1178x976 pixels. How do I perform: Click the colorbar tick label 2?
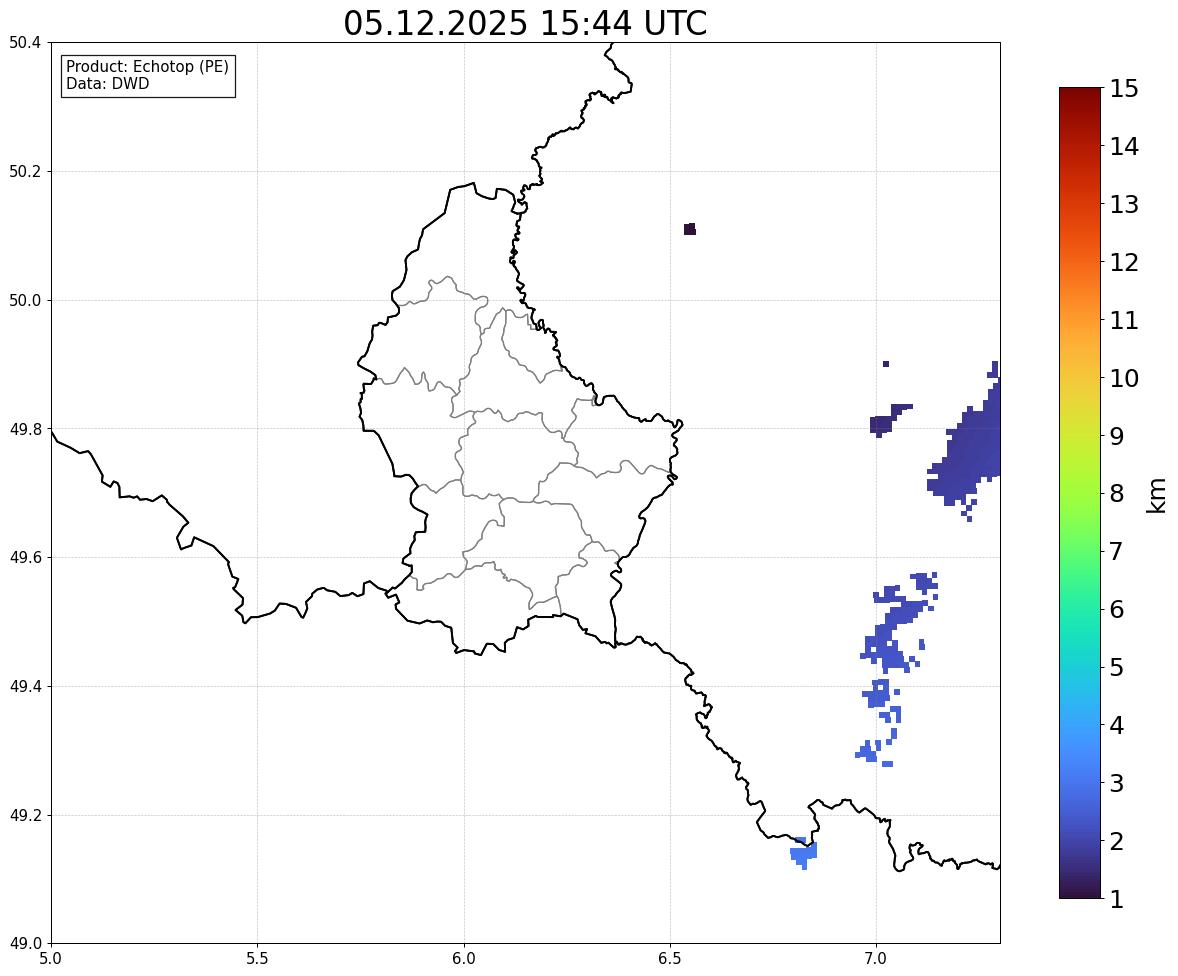1117,841
